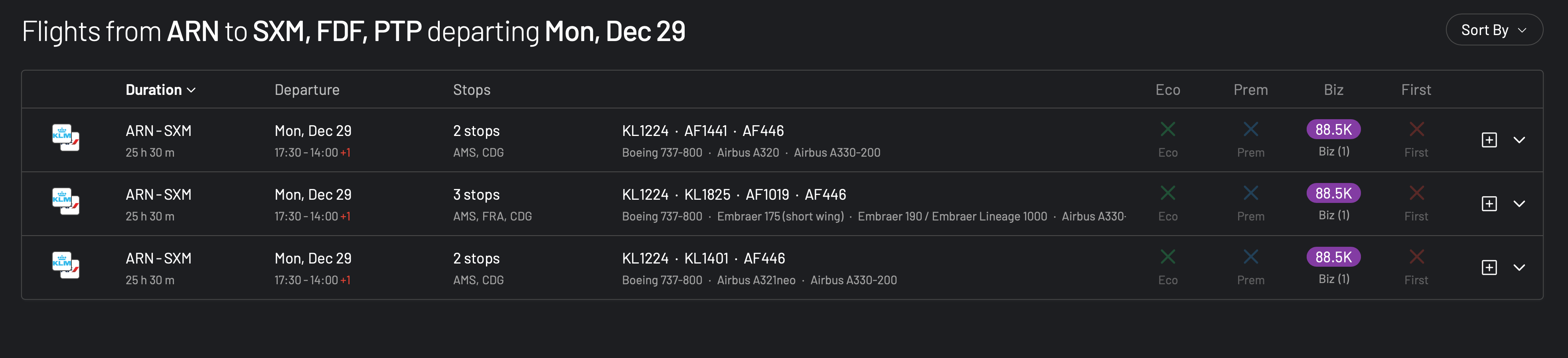Sort by the Duration column header
This screenshot has height=358, width=1568.
click(x=160, y=90)
